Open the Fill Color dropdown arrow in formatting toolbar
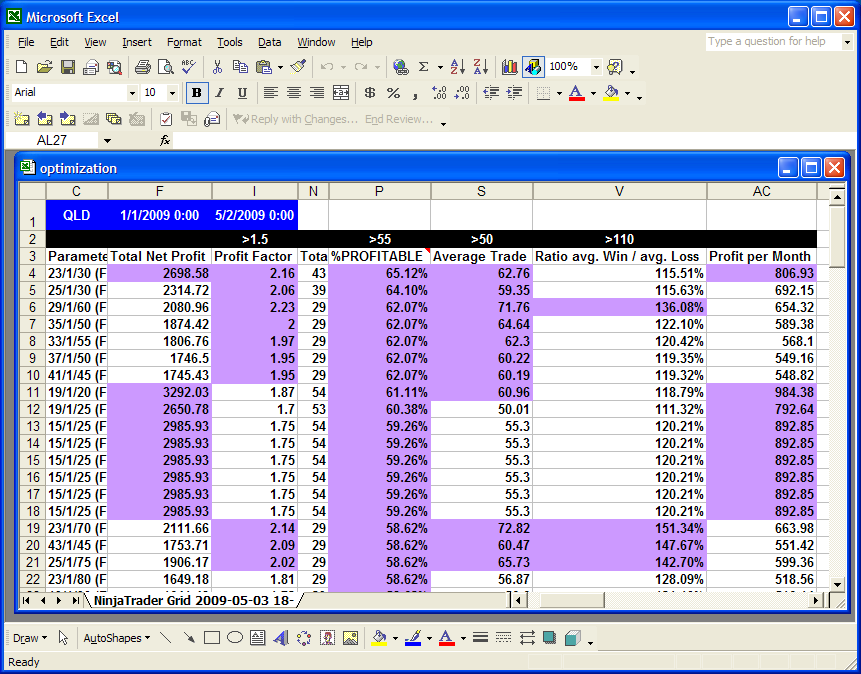The height and width of the screenshot is (674, 861). coord(628,93)
